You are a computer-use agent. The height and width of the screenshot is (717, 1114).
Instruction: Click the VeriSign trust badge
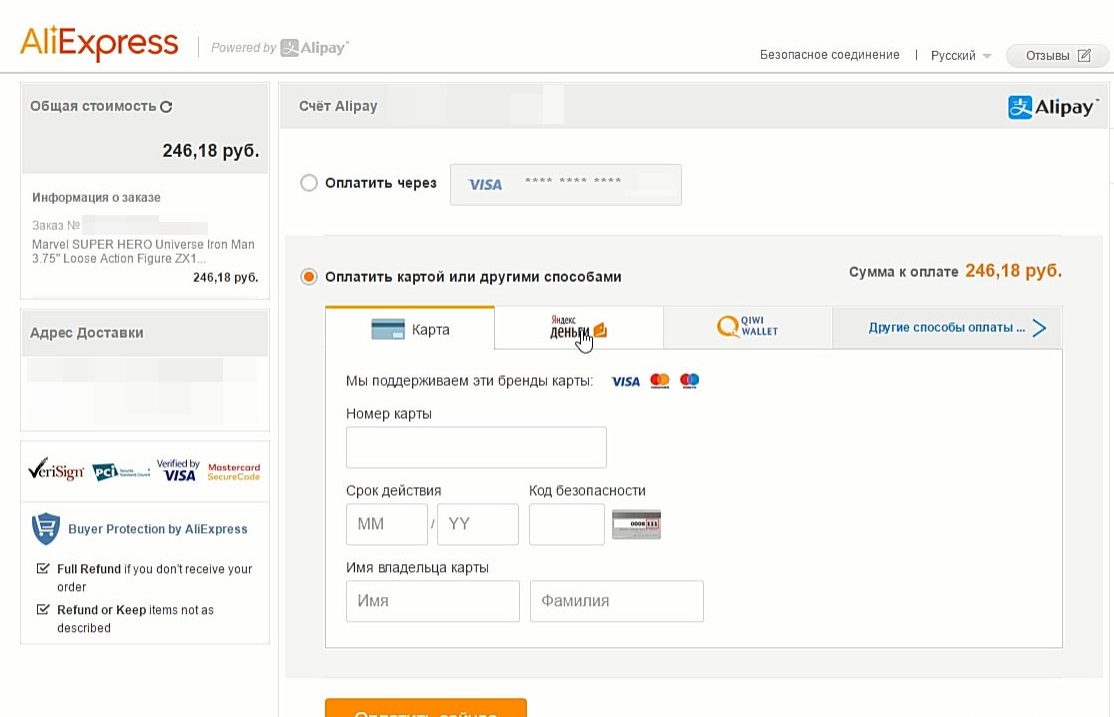point(56,470)
